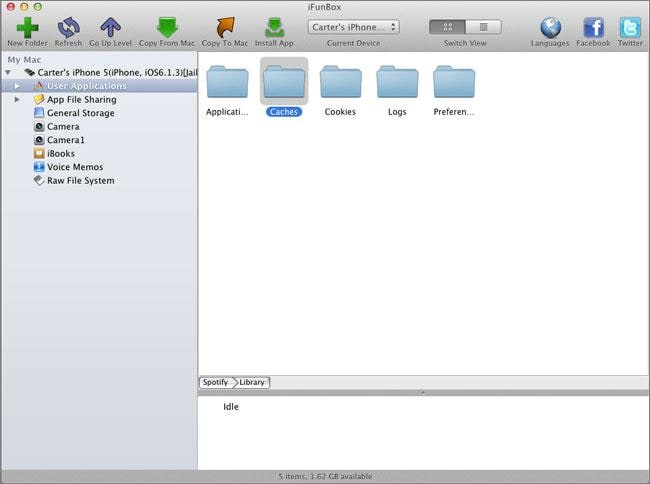
Task: Click the App File Sharing folder icon
Action: (39, 99)
